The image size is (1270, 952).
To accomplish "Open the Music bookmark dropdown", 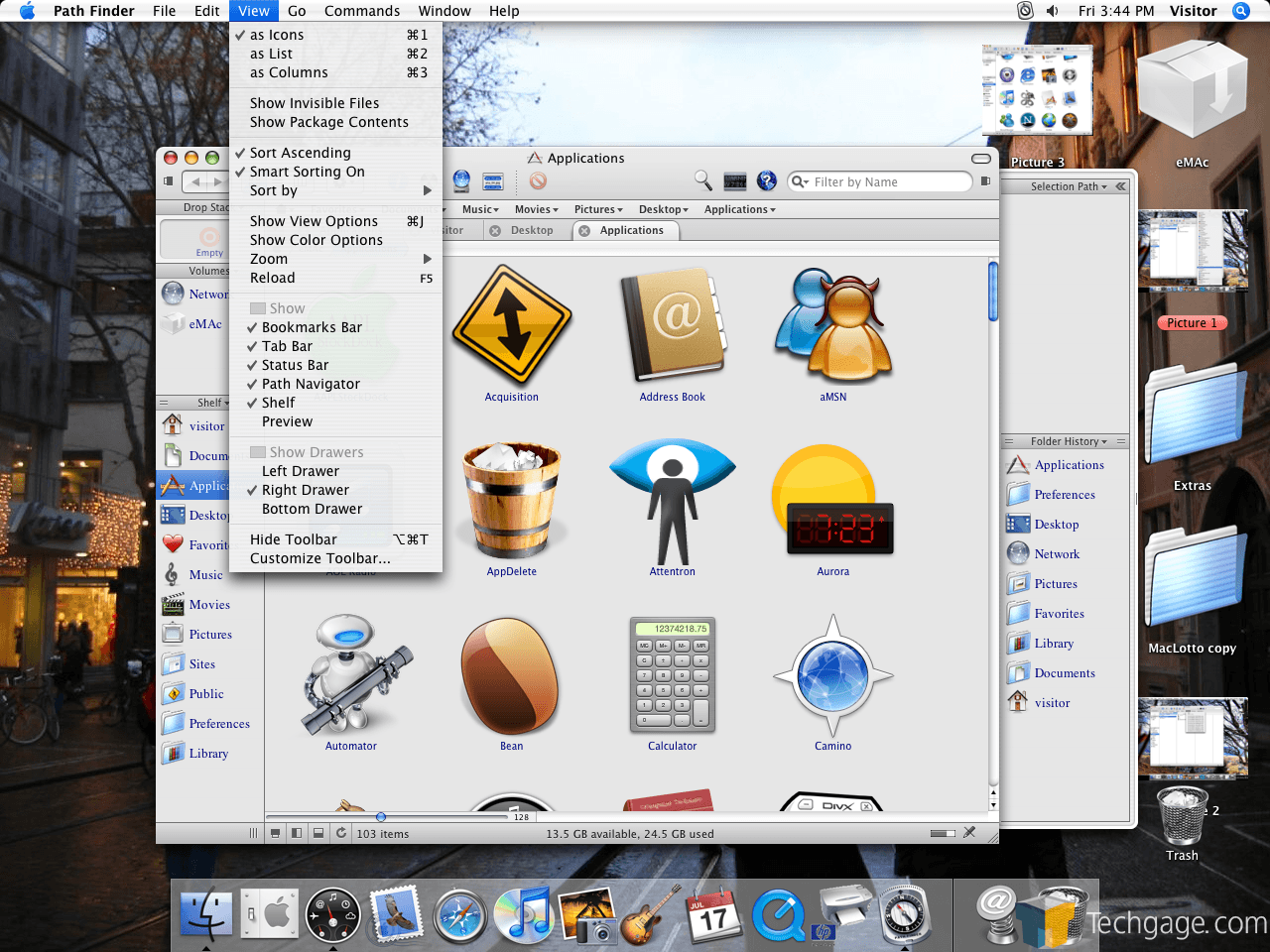I will tap(480, 209).
